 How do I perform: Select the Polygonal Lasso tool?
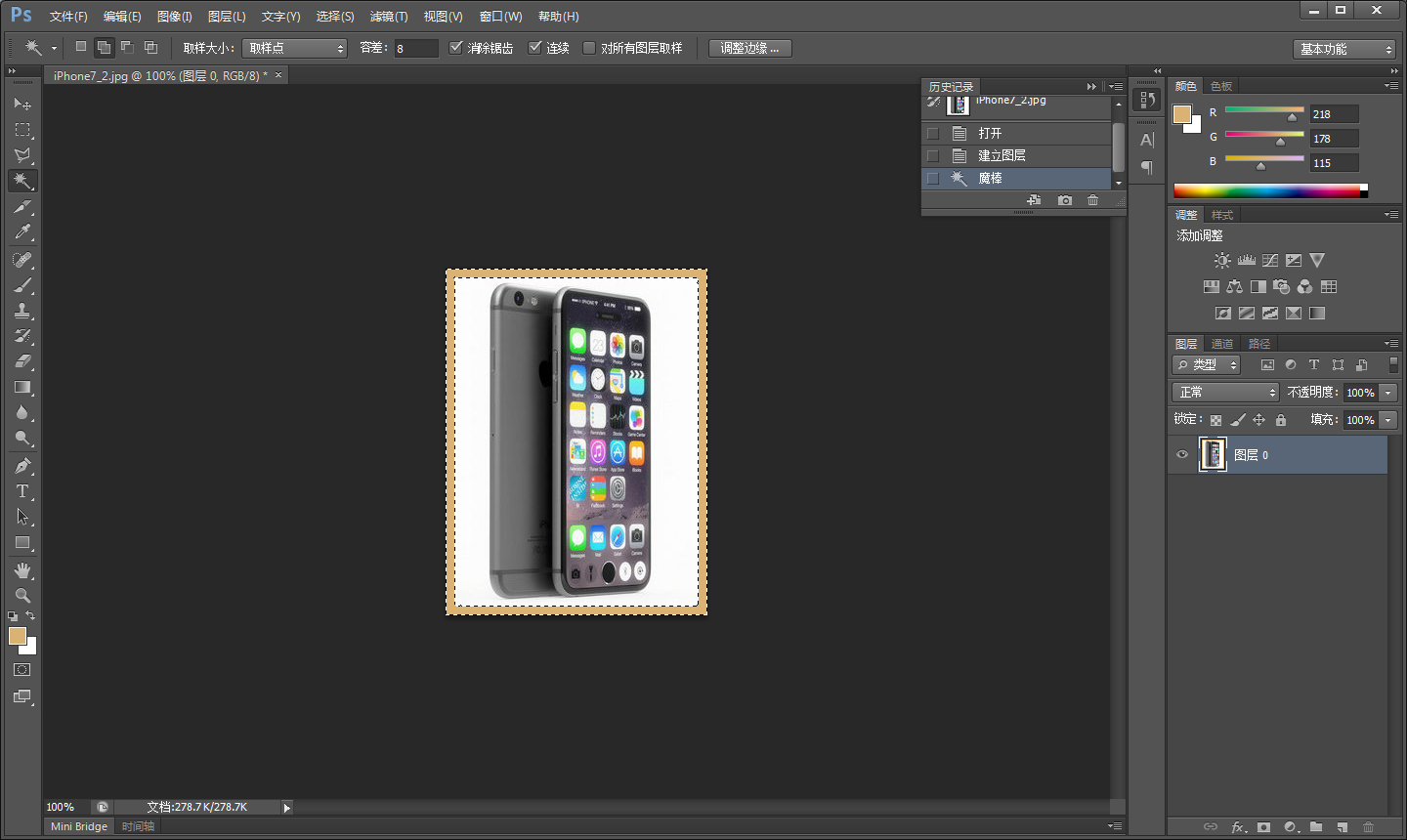coord(22,154)
